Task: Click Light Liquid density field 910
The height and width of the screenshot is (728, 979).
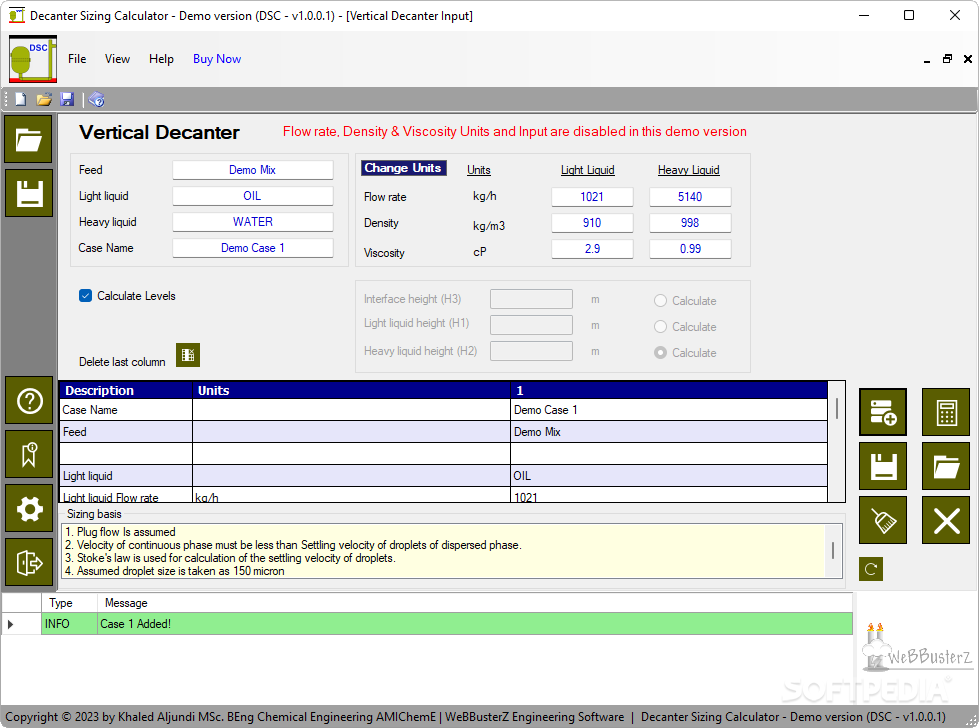Action: coord(592,223)
